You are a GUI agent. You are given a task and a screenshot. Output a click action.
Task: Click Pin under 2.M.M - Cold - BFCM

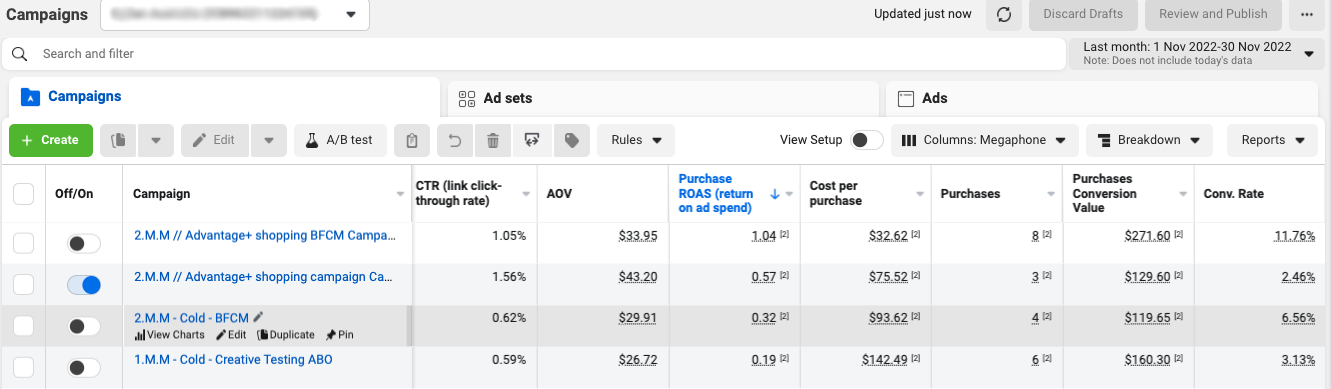(339, 335)
